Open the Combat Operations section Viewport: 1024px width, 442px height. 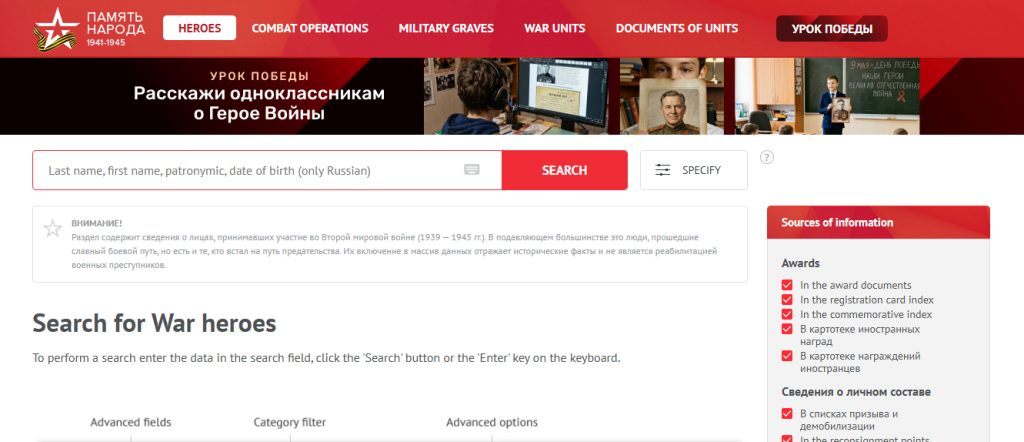click(x=310, y=28)
